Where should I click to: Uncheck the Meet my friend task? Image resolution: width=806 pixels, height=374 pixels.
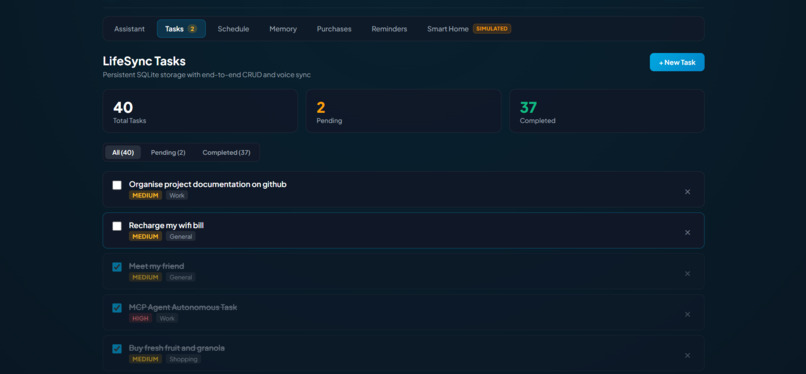pyautogui.click(x=117, y=267)
